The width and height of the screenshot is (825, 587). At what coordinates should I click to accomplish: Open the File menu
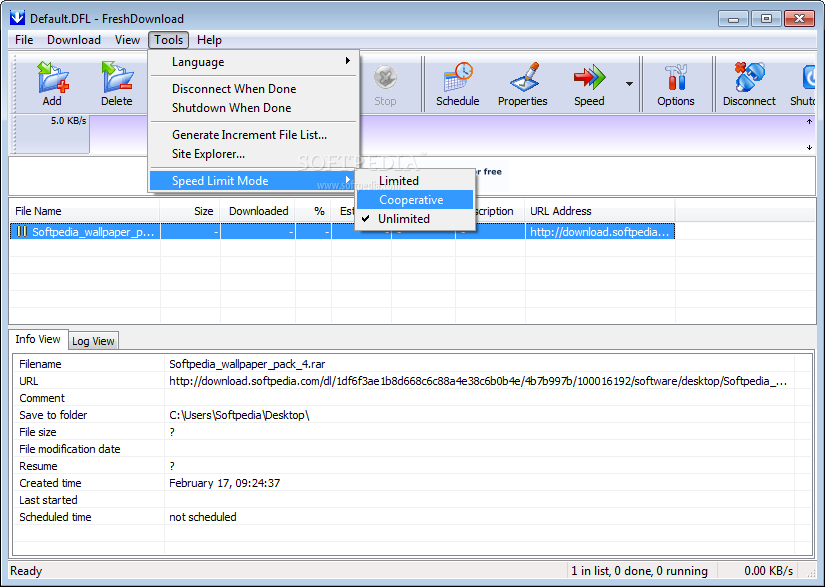24,40
